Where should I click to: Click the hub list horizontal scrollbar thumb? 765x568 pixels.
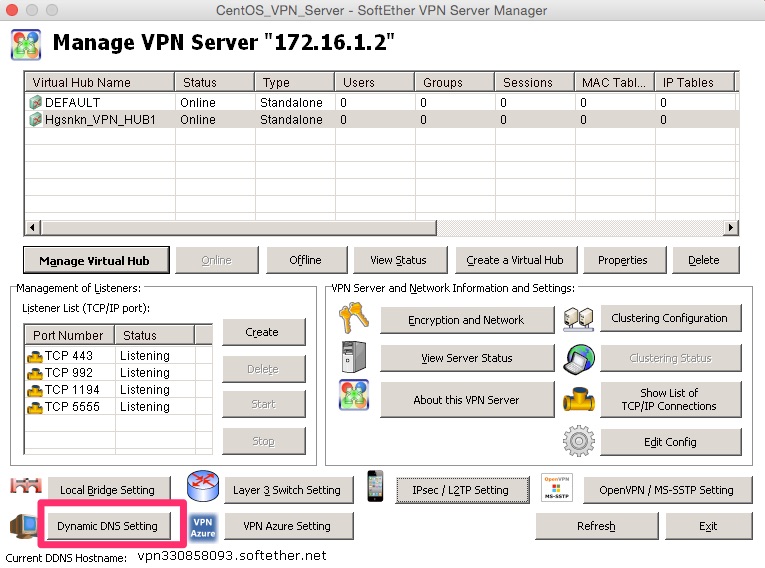(239, 227)
